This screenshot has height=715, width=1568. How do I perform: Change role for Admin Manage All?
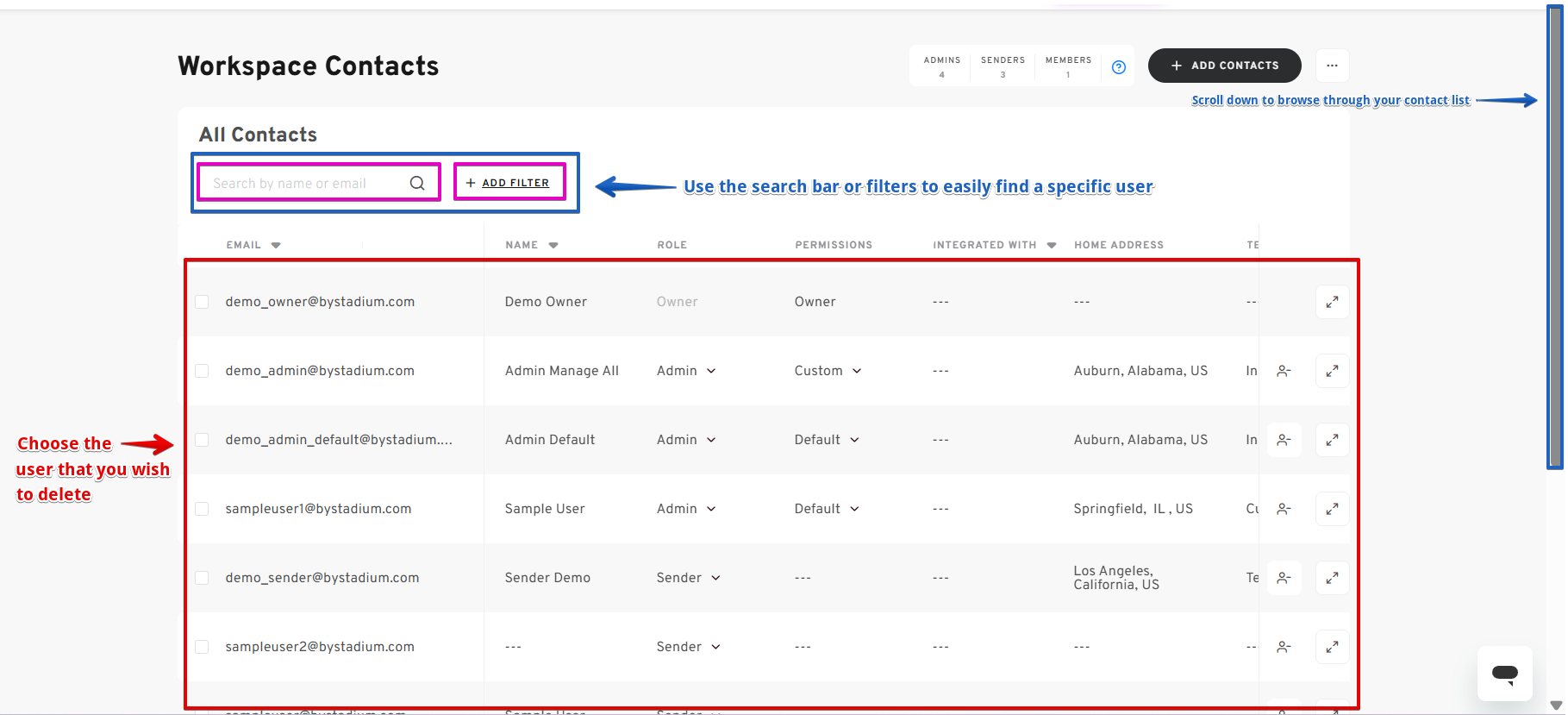[x=686, y=371]
